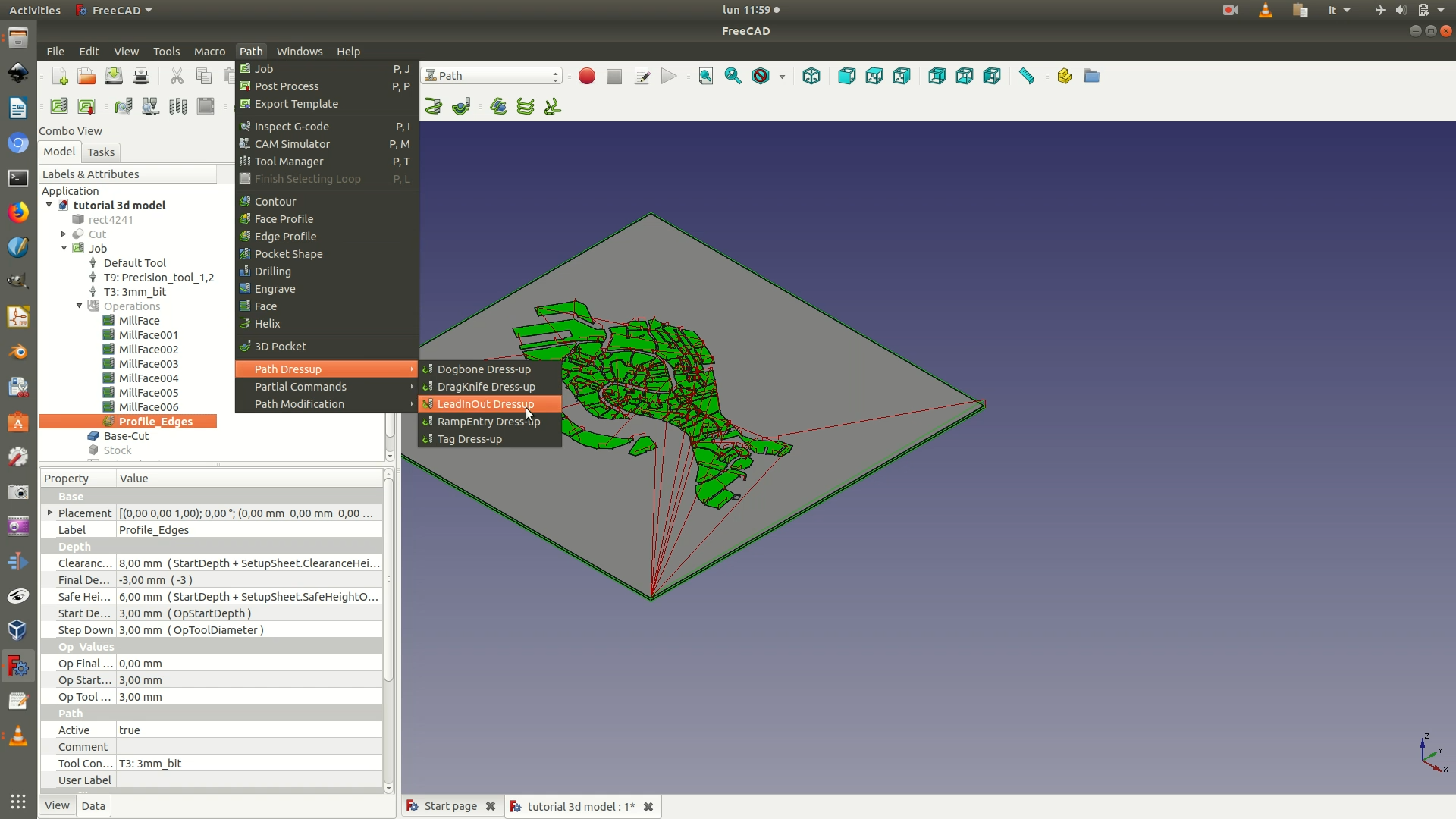The image size is (1456, 819).
Task: Set the front view icon
Action: 847,76
